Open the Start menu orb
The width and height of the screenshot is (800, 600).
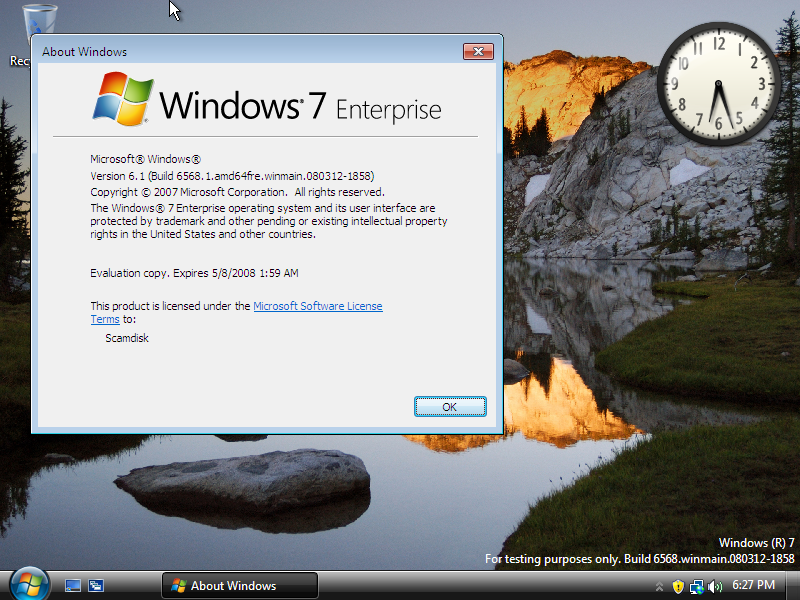[x=27, y=587]
